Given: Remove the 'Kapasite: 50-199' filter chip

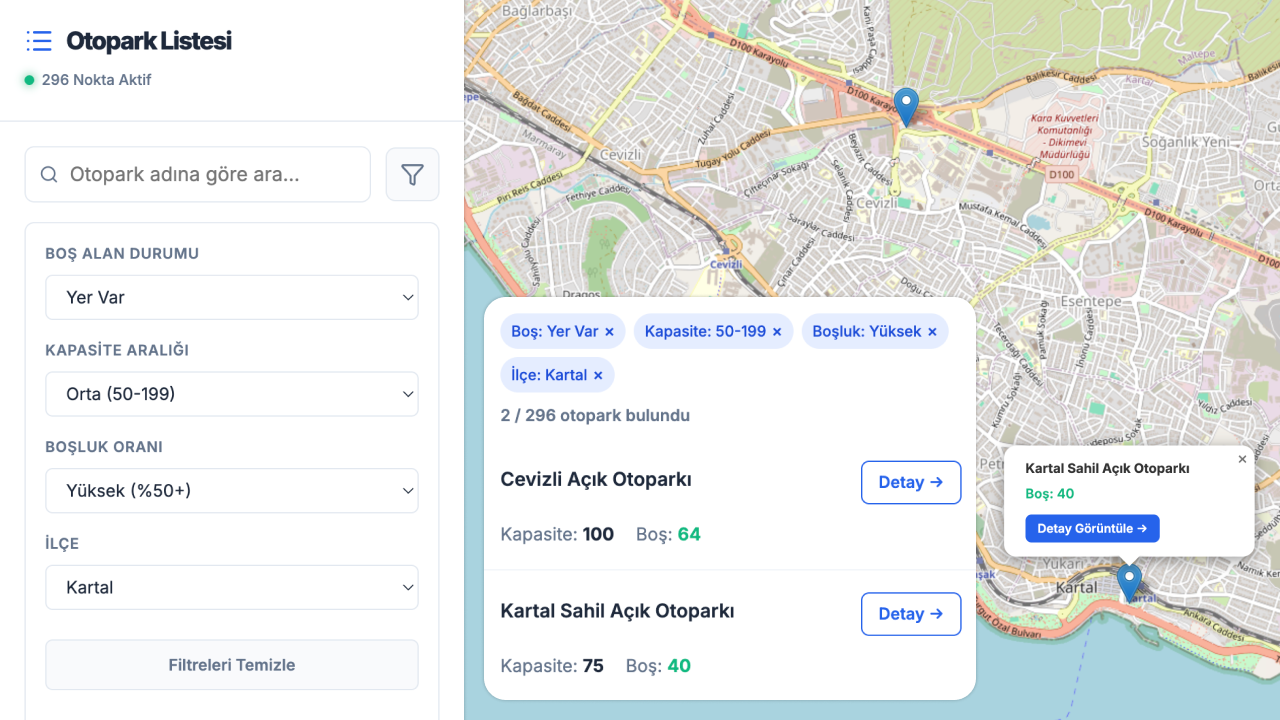Looking at the screenshot, I should (x=777, y=332).
